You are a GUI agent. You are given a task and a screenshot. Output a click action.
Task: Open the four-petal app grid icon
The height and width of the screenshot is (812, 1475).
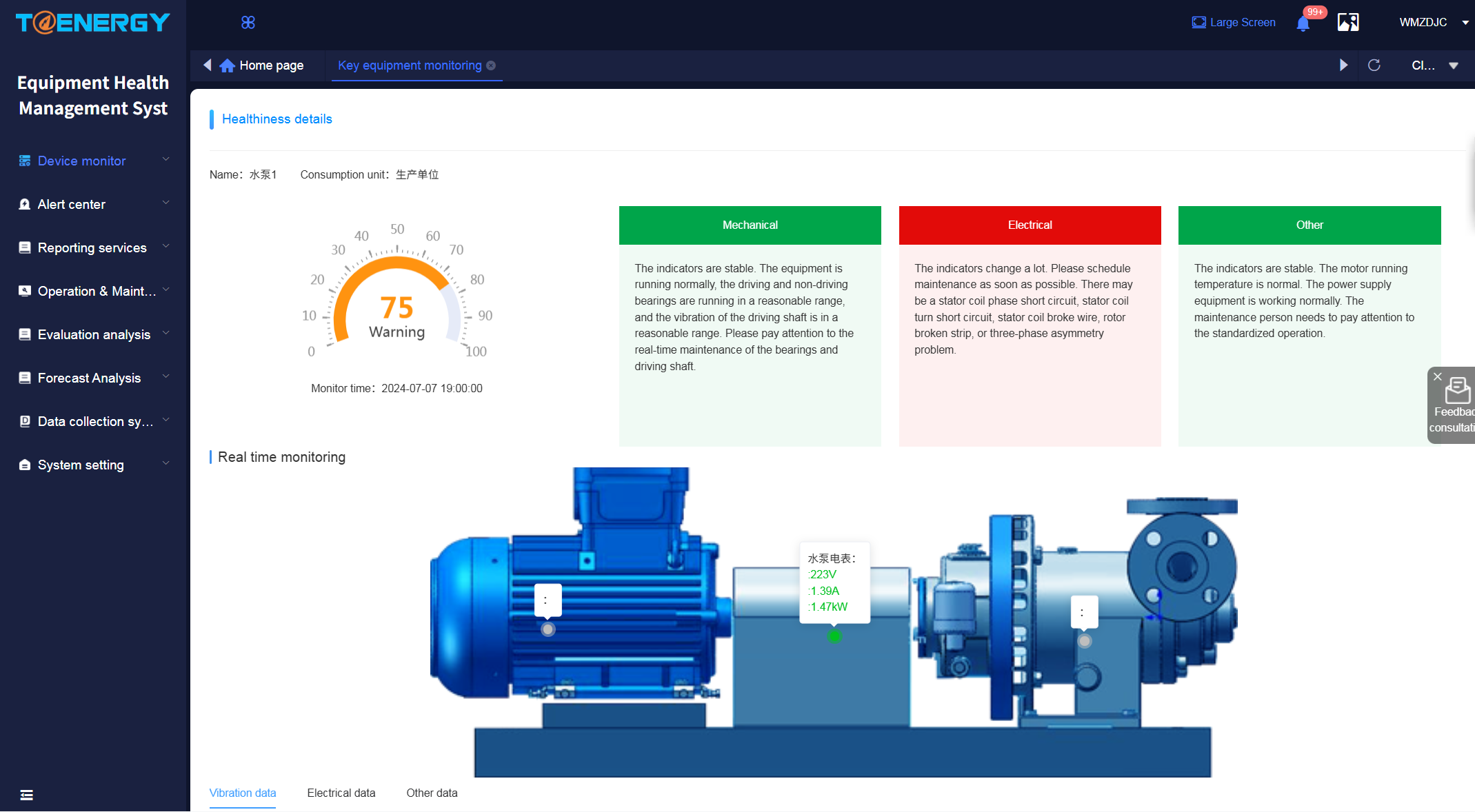coord(248,23)
